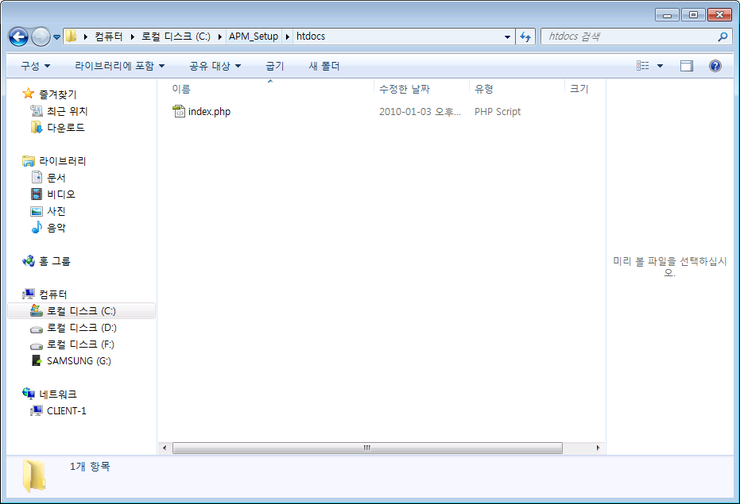Click the htdocs breadcrumb segment

click(311, 36)
